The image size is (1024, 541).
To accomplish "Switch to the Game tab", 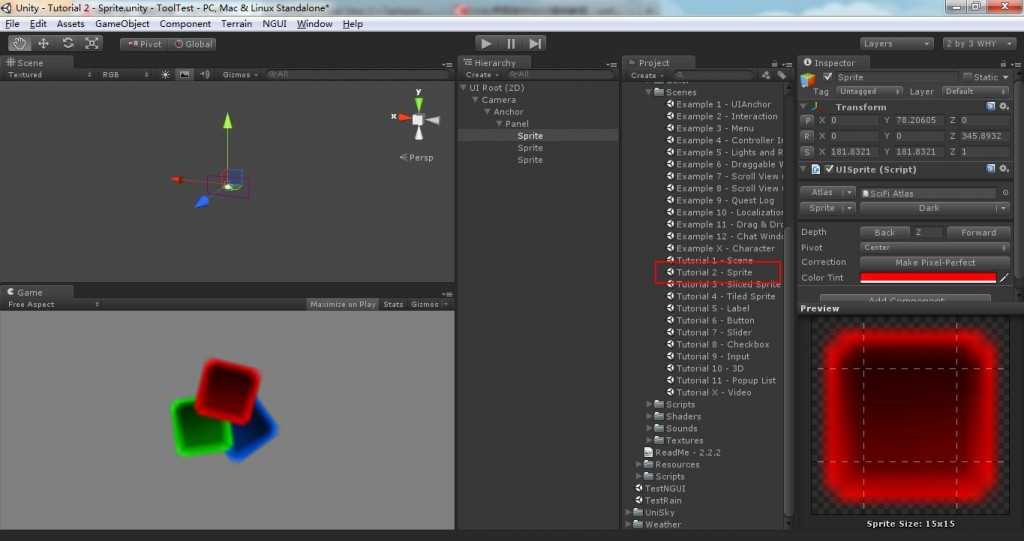I will [25, 292].
